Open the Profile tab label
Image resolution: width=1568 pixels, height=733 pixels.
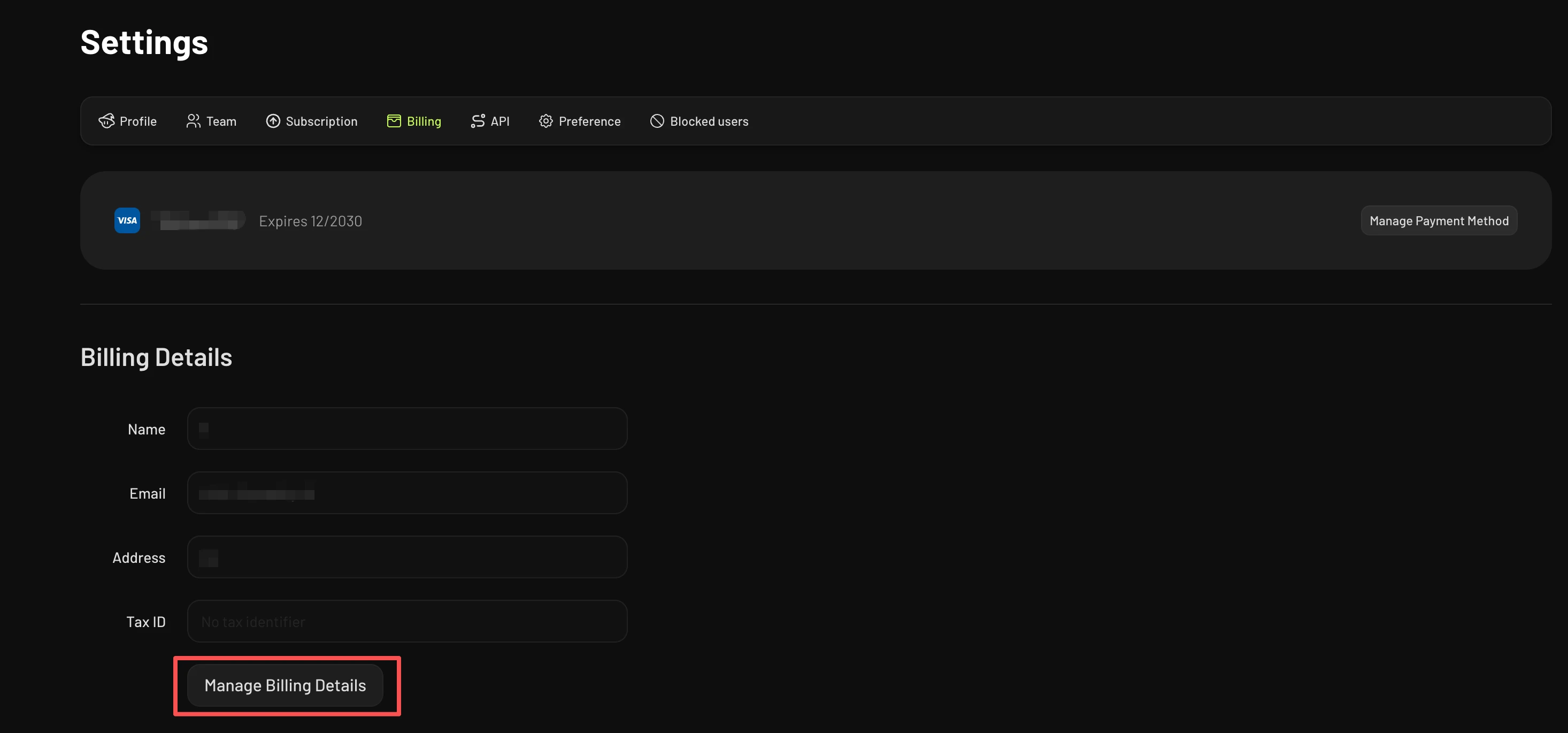(138, 121)
